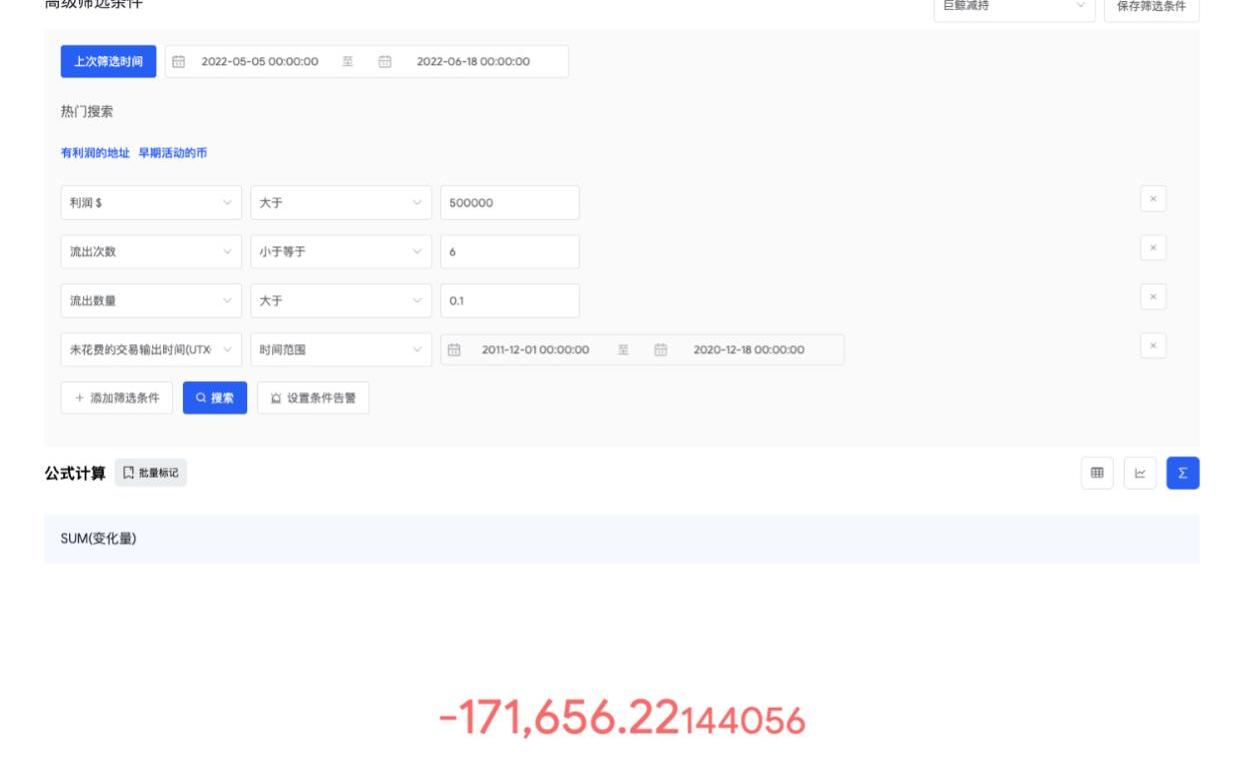1258x761 pixels.
Task: Open the 利润 $ field dropdown
Action: pyautogui.click(x=150, y=202)
